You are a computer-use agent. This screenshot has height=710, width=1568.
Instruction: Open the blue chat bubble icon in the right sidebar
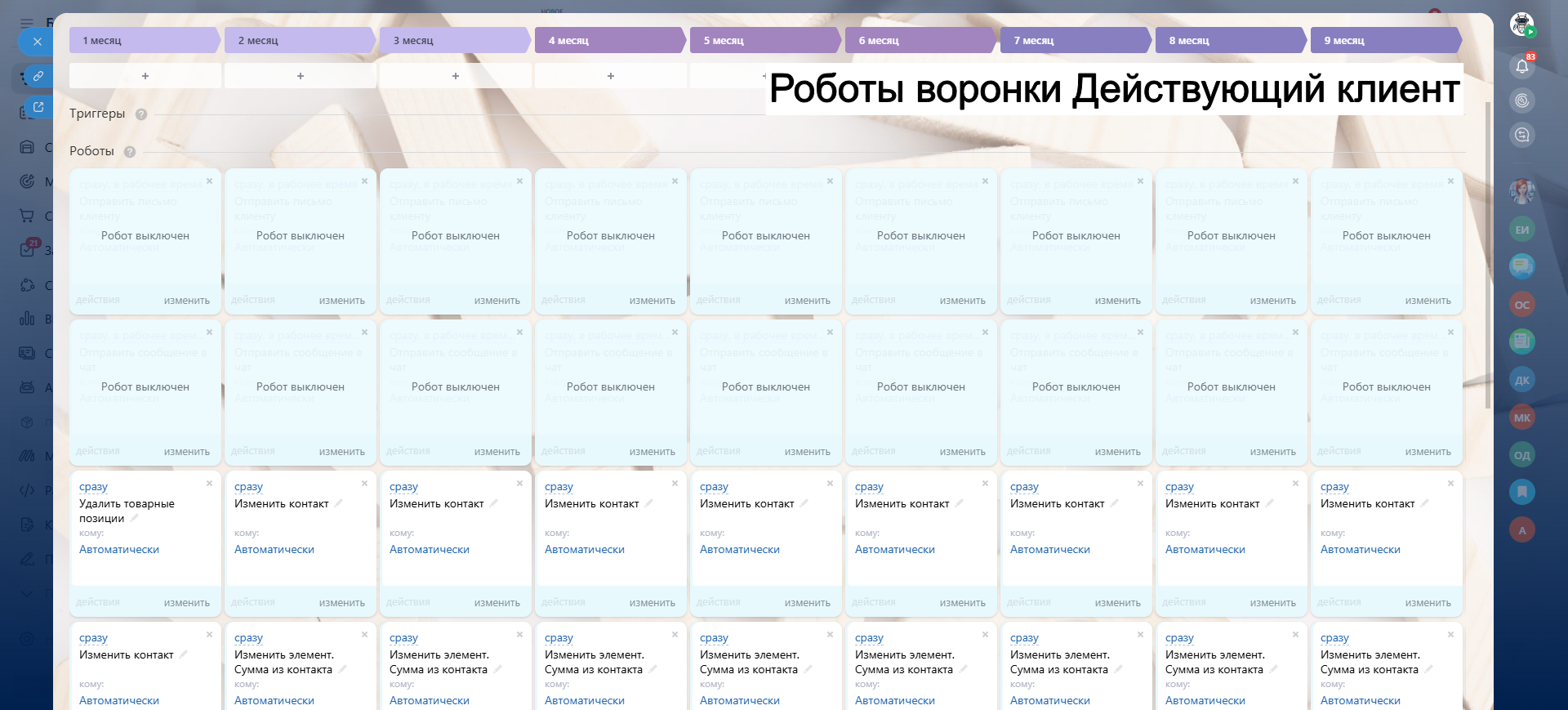pos(1521,266)
